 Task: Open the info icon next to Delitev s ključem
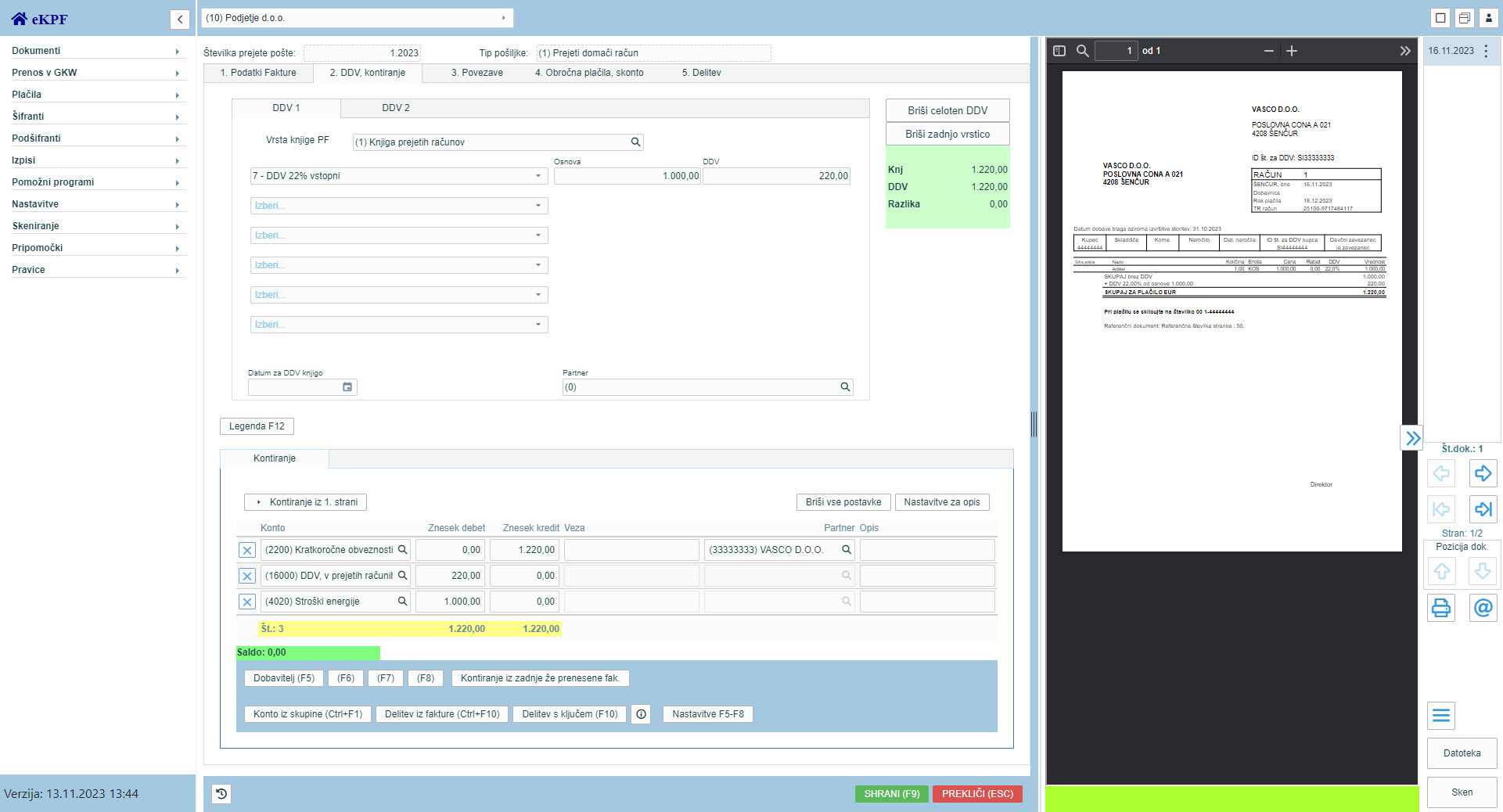[641, 714]
